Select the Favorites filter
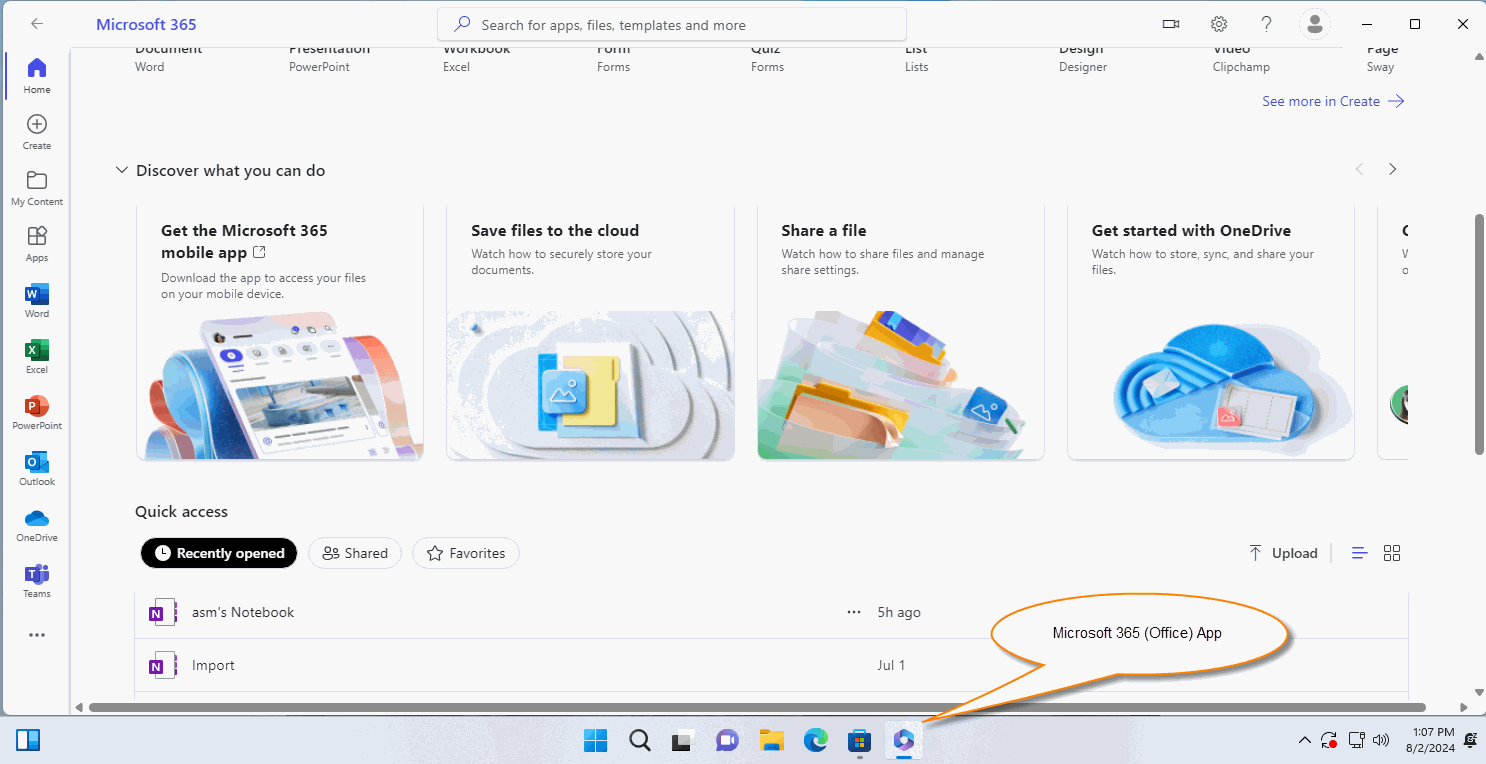This screenshot has width=1486, height=764. (x=466, y=553)
